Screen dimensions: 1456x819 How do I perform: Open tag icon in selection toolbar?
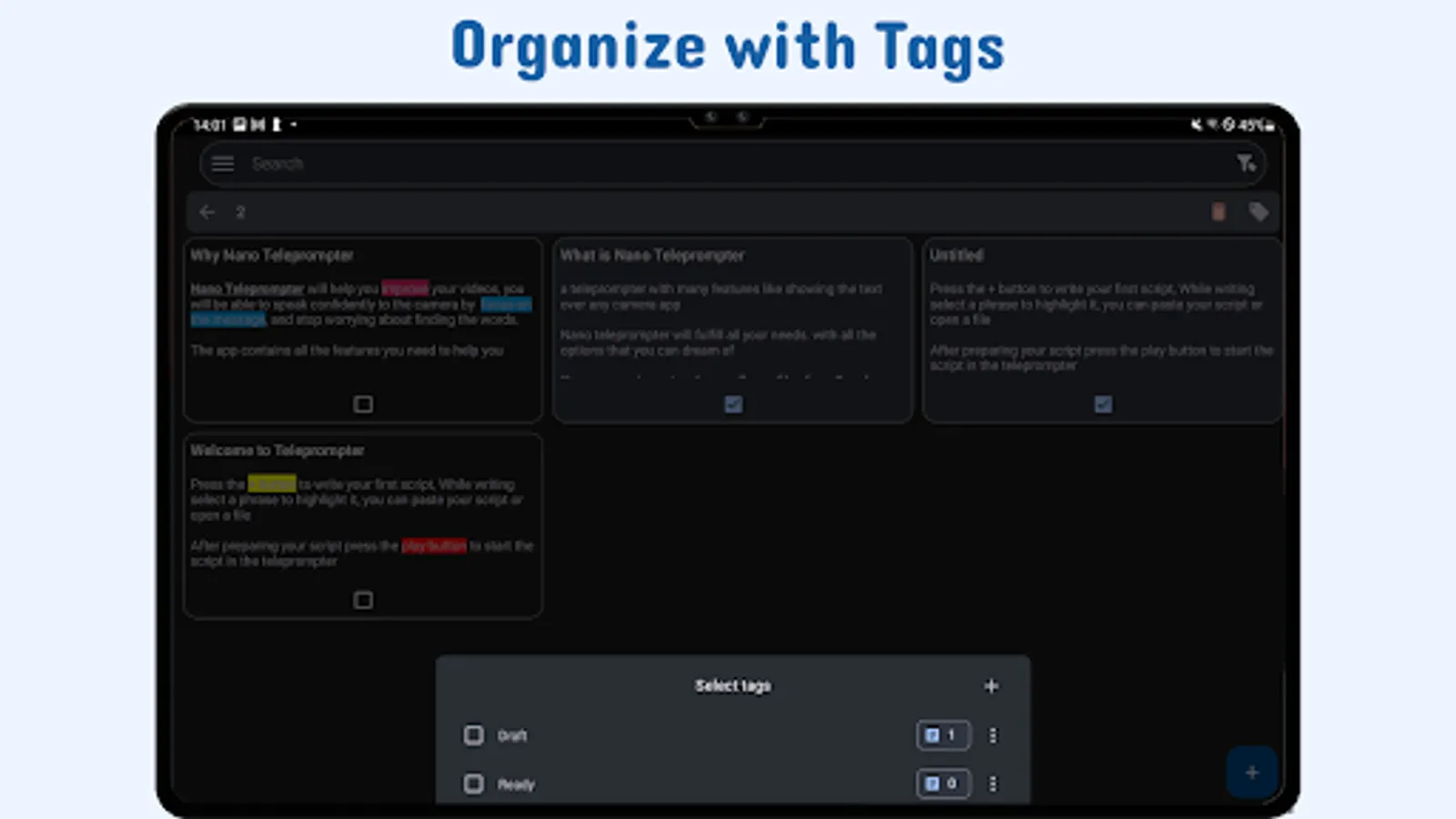[x=1259, y=212]
